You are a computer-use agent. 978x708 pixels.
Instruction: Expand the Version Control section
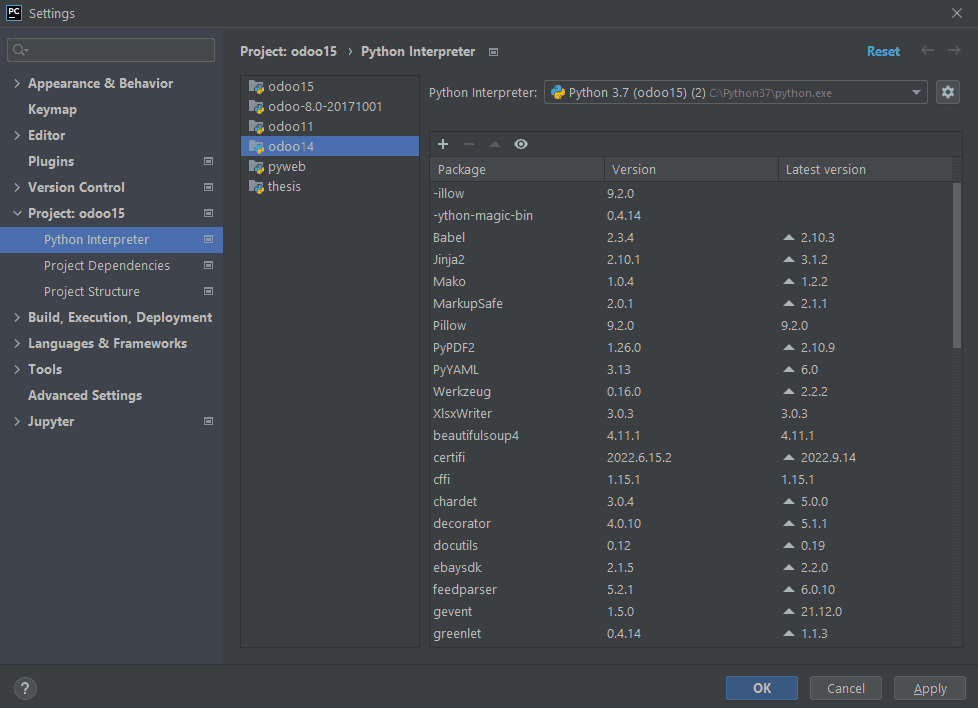(x=17, y=187)
